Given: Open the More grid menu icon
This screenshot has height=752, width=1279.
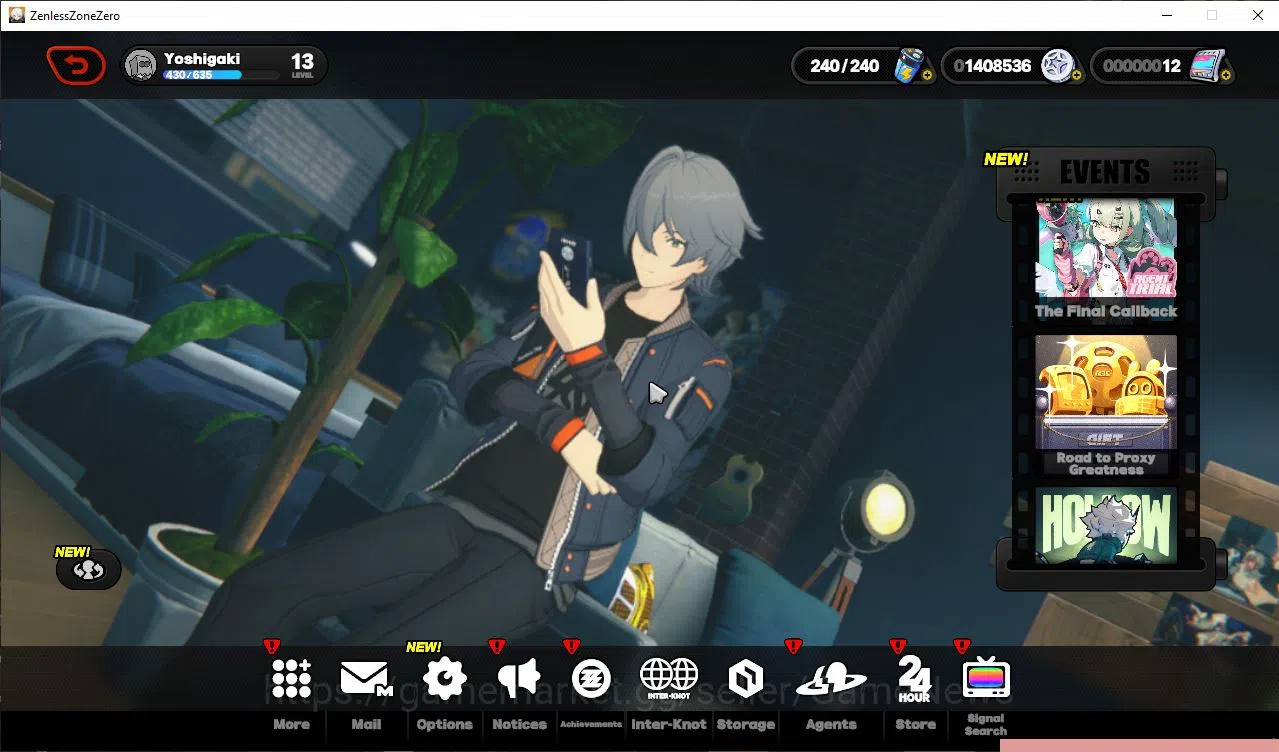Looking at the screenshot, I should 291,678.
